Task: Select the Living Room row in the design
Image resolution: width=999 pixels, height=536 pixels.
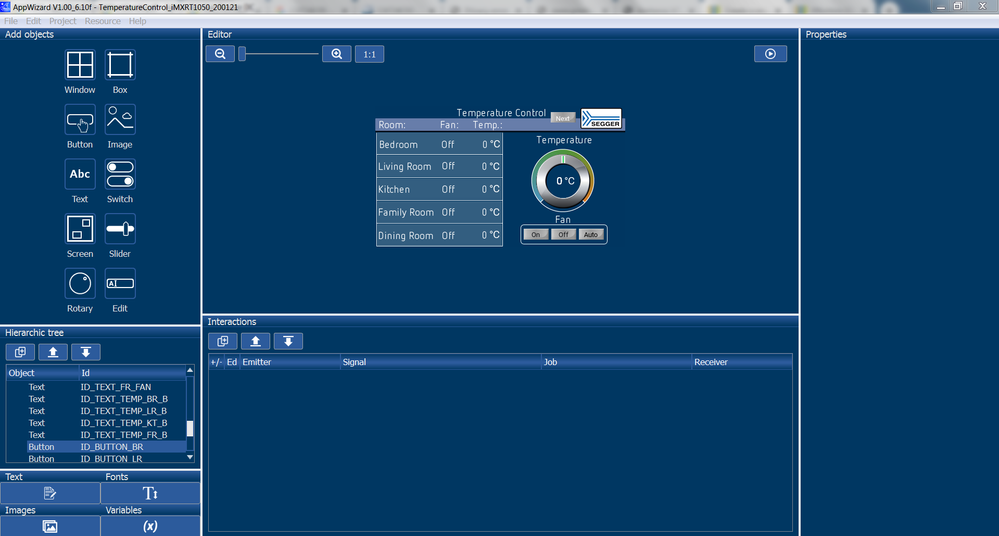Action: tap(439, 166)
